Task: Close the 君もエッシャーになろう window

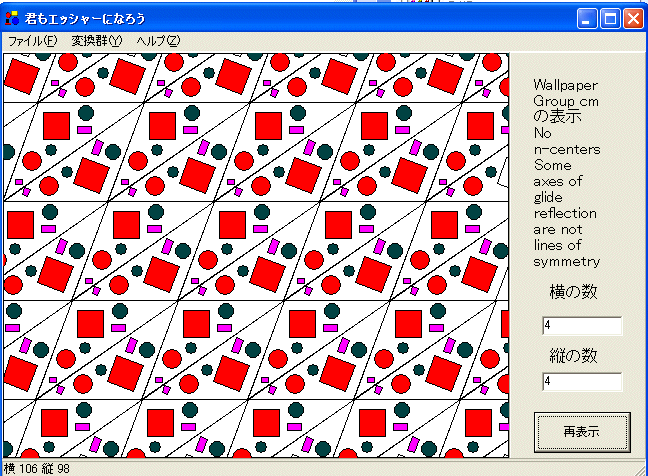Action: point(634,19)
